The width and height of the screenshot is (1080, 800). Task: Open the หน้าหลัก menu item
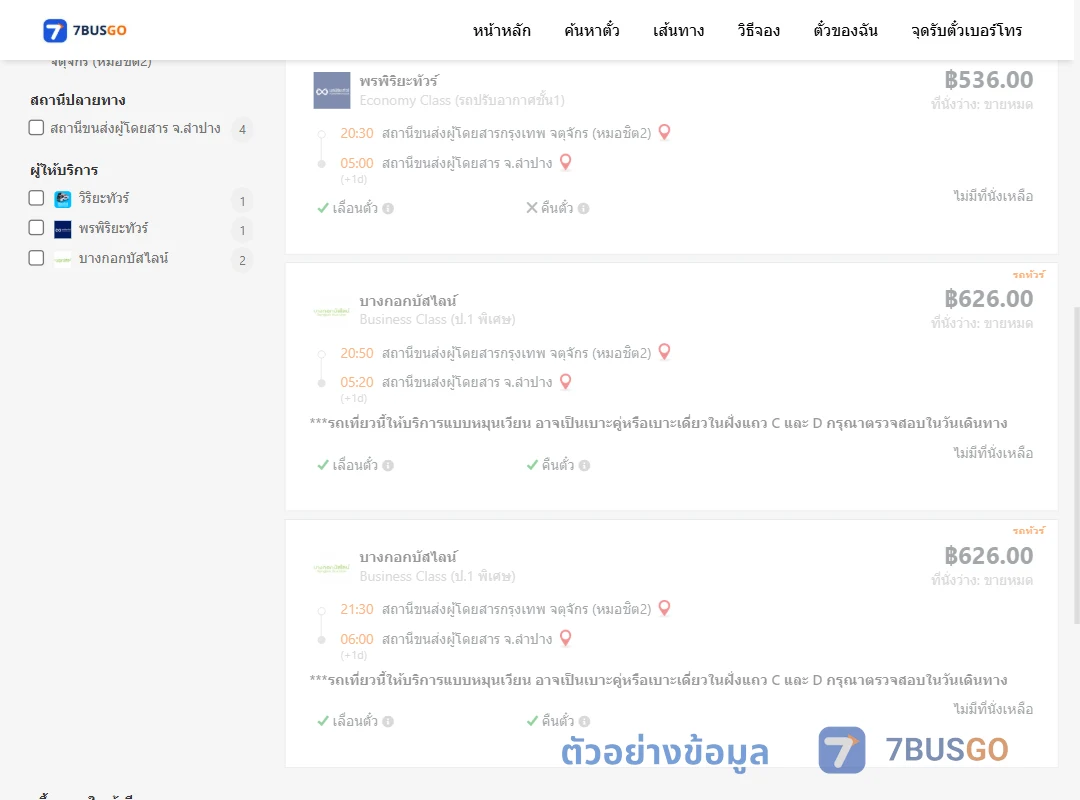501,30
